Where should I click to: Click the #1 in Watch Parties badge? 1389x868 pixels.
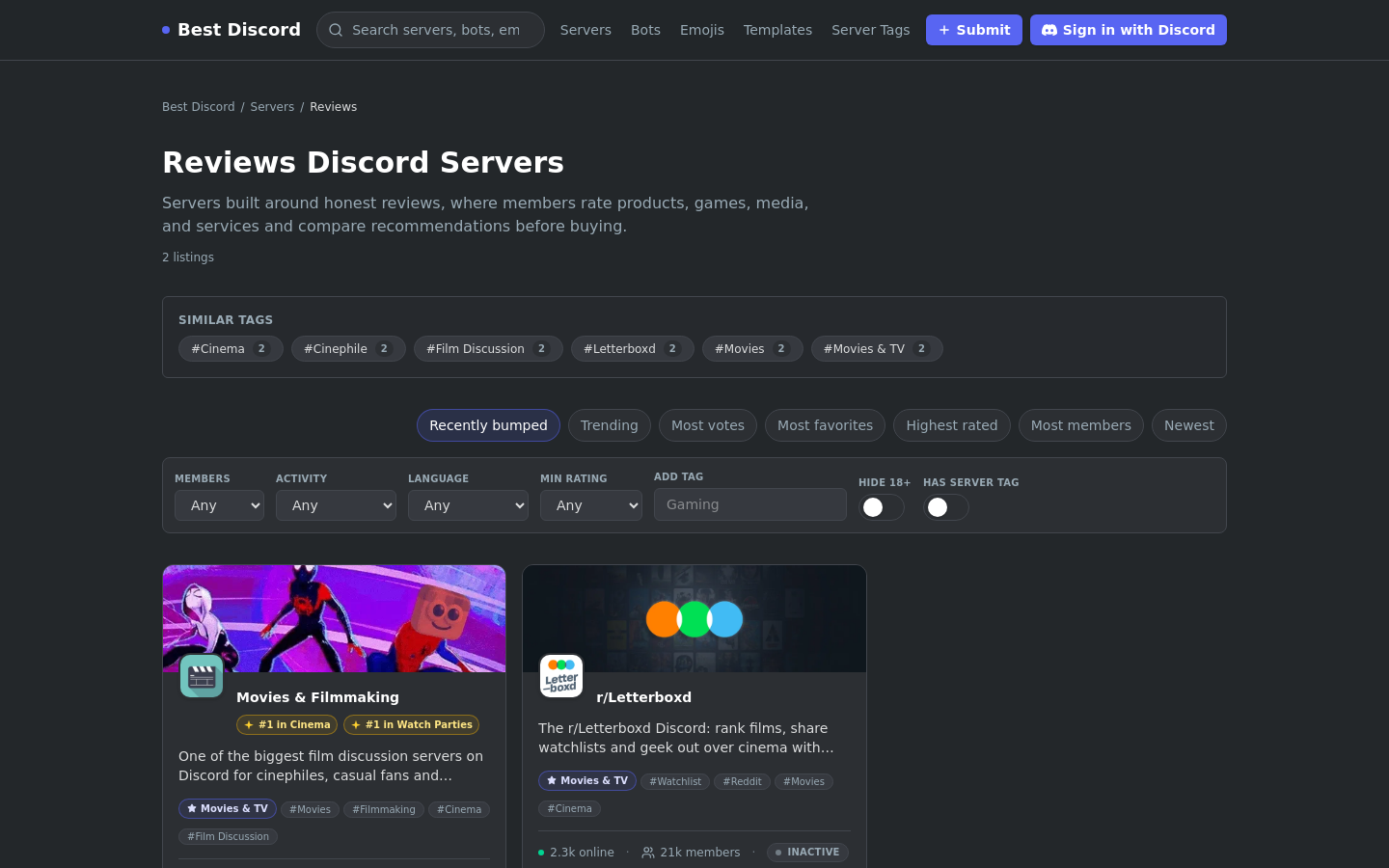click(411, 724)
